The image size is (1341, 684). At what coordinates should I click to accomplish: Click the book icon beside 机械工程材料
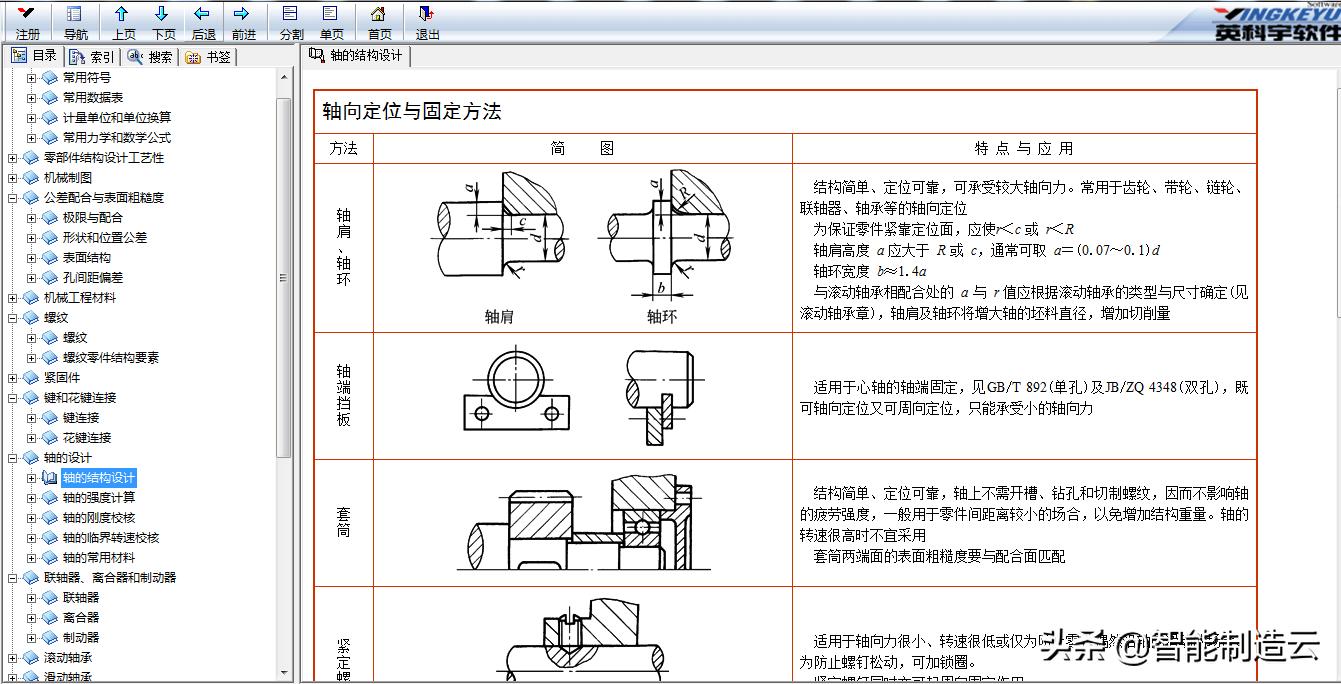(x=31, y=297)
